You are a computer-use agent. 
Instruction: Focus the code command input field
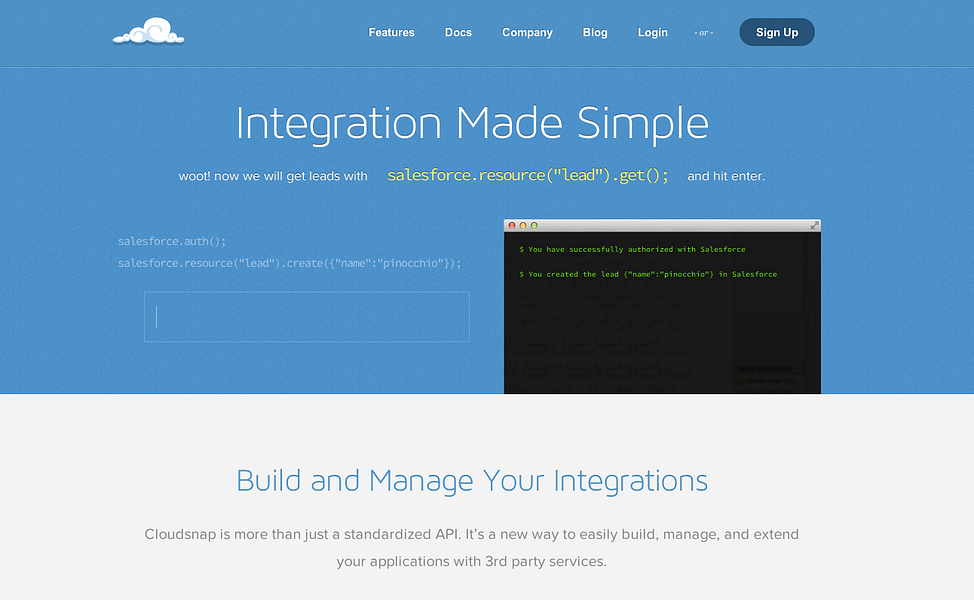pyautogui.click(x=307, y=317)
